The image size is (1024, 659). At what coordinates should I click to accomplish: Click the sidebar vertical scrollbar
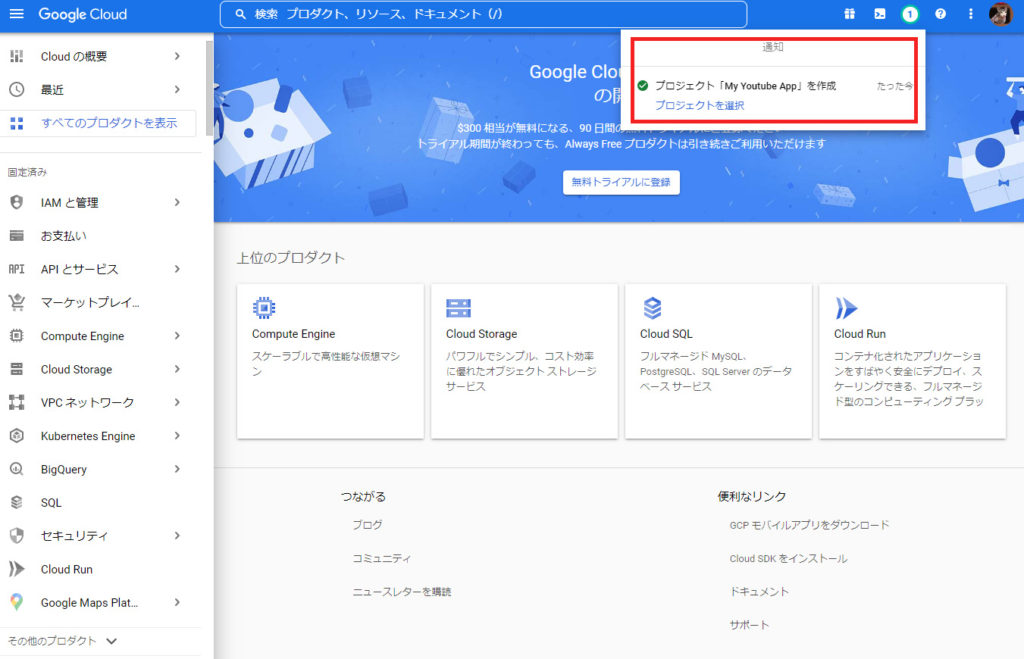pyautogui.click(x=209, y=88)
